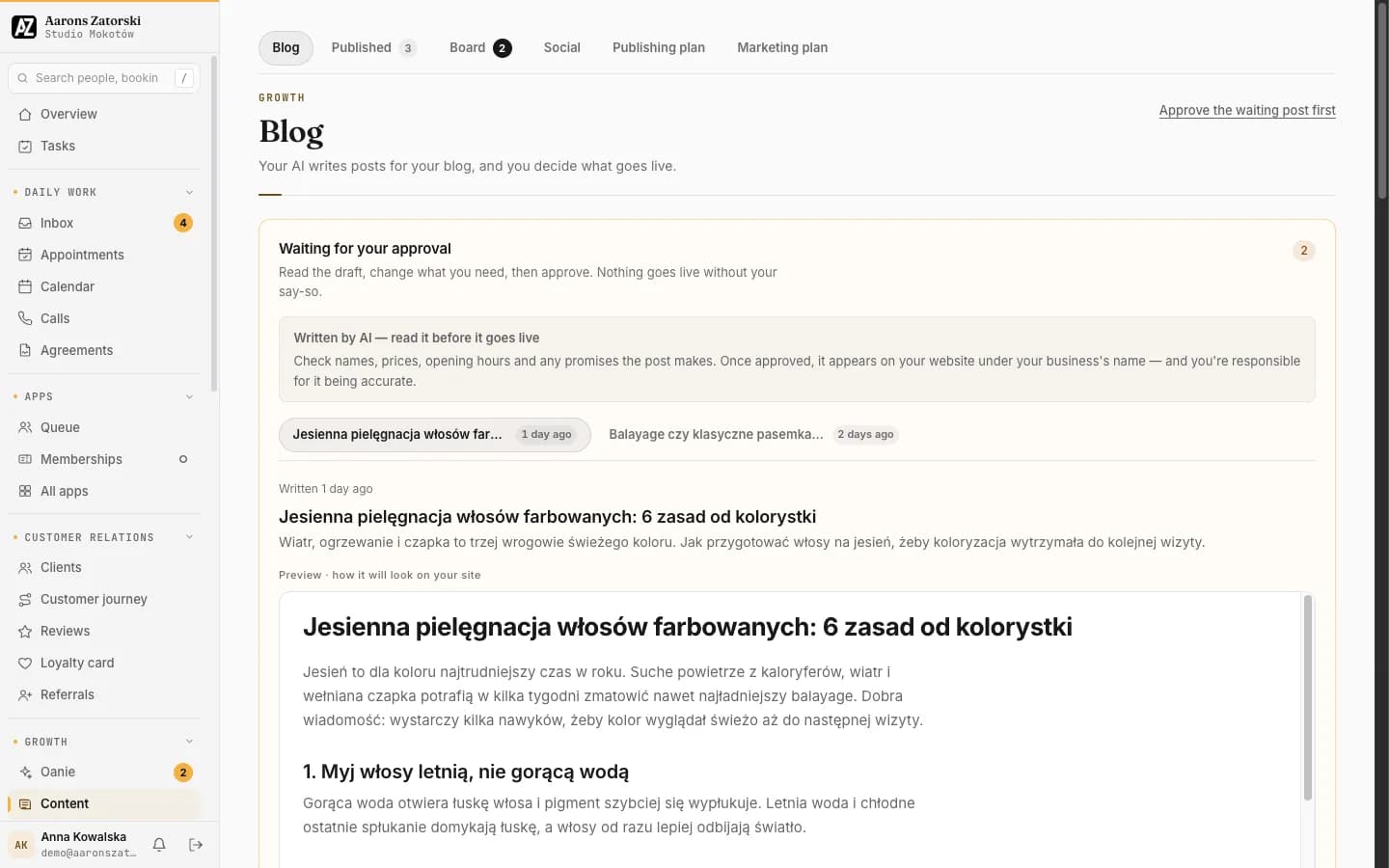The height and width of the screenshot is (868, 1389).
Task: Collapse the Growth section chevron
Action: coord(189,742)
